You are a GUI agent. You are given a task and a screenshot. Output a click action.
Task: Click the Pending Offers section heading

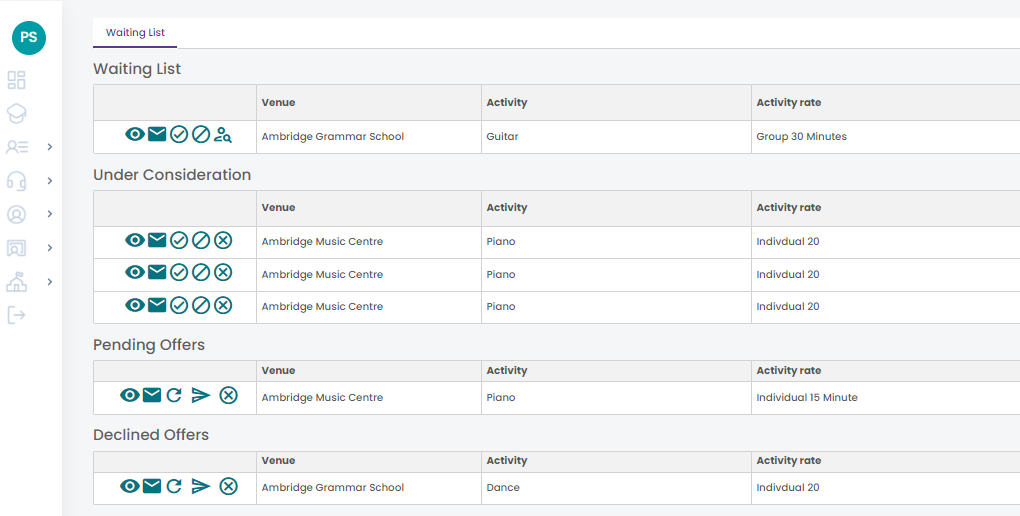coord(149,345)
